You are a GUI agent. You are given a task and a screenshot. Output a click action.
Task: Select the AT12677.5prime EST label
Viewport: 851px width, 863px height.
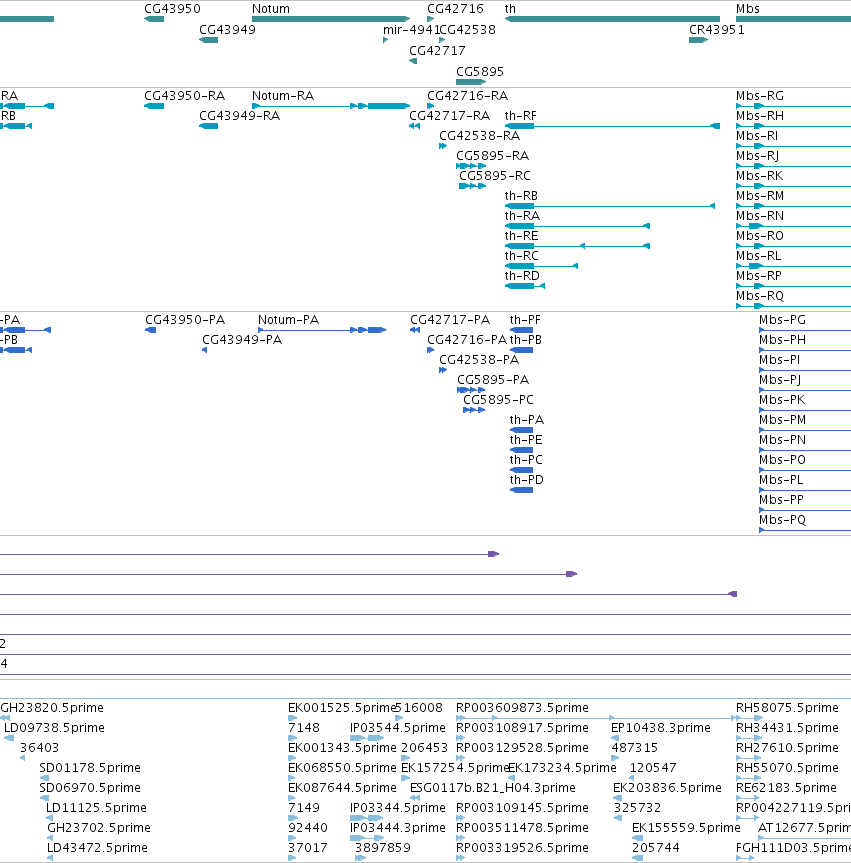pyautogui.click(x=805, y=828)
